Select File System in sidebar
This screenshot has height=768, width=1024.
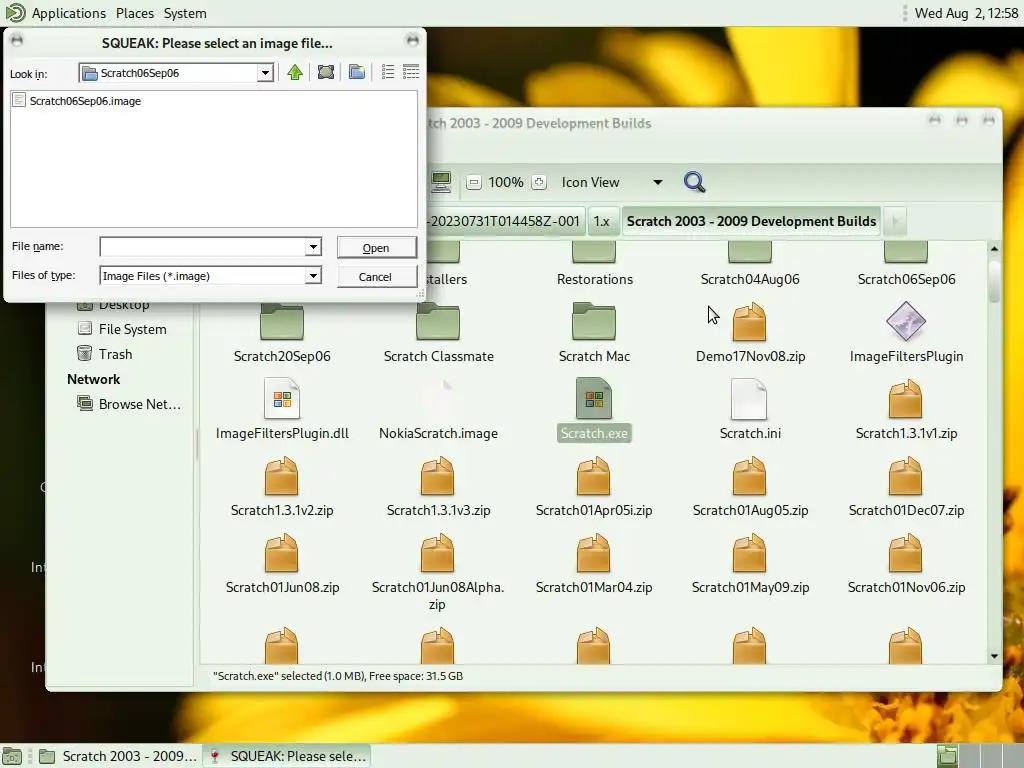pyautogui.click(x=121, y=329)
